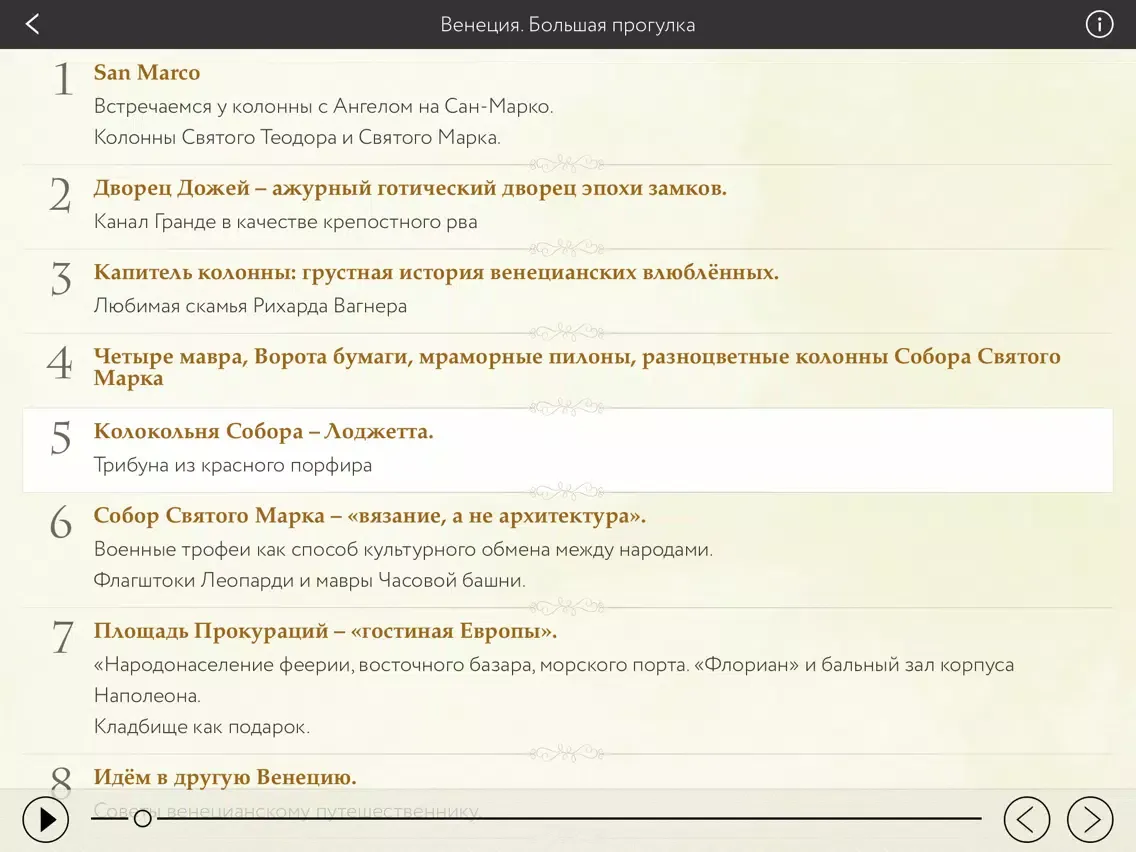Screen dimensions: 1136x852
Task: Click the header title Венеция. Большая прогулка
Action: click(x=568, y=25)
